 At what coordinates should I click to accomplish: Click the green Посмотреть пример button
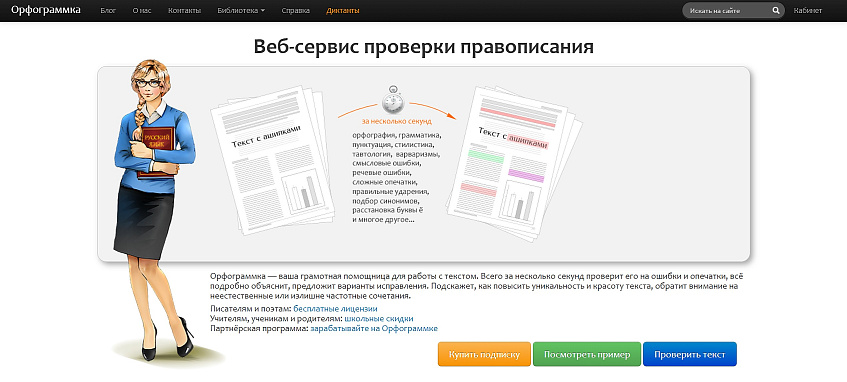tap(587, 354)
